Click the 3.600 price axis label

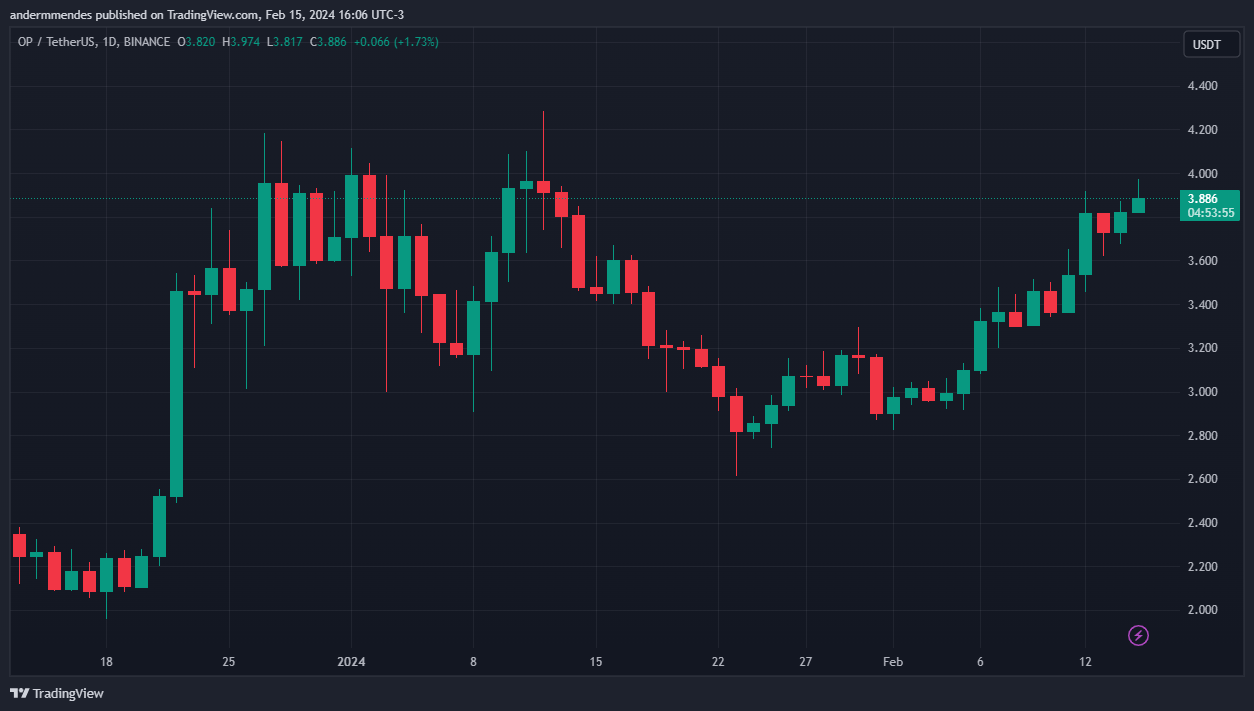tap(1201, 261)
